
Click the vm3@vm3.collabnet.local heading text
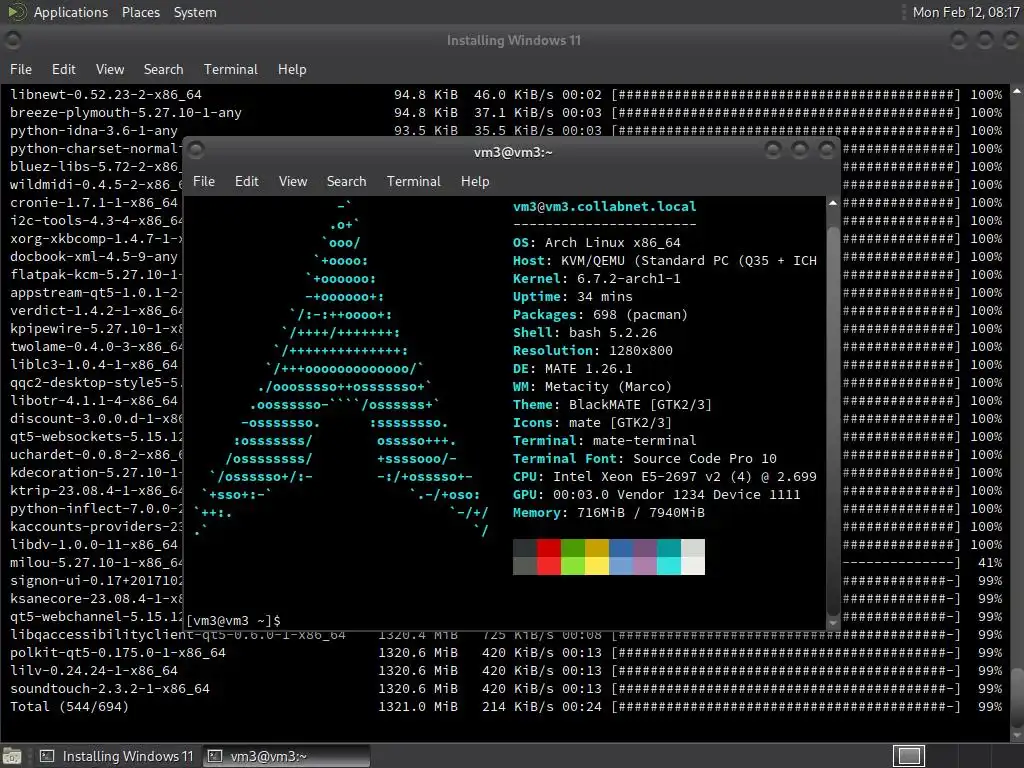pos(604,206)
